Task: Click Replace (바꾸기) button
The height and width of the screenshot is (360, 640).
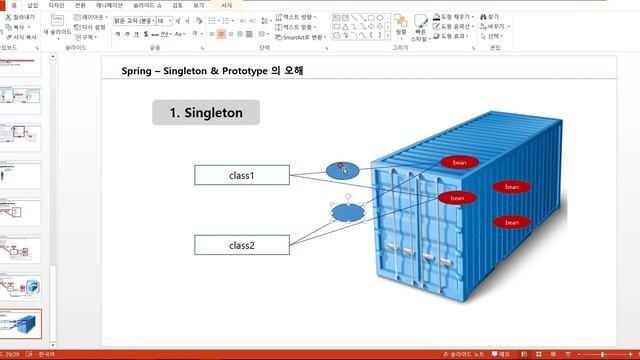Action: (495, 27)
